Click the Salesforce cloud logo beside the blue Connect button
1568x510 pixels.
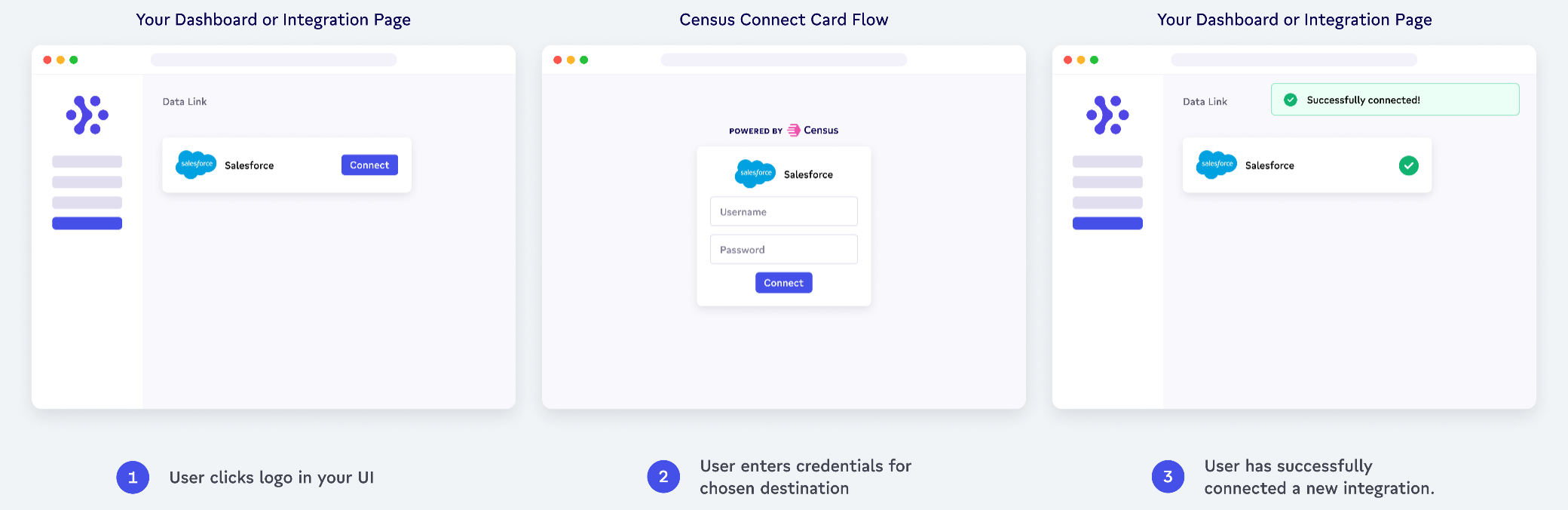point(196,164)
